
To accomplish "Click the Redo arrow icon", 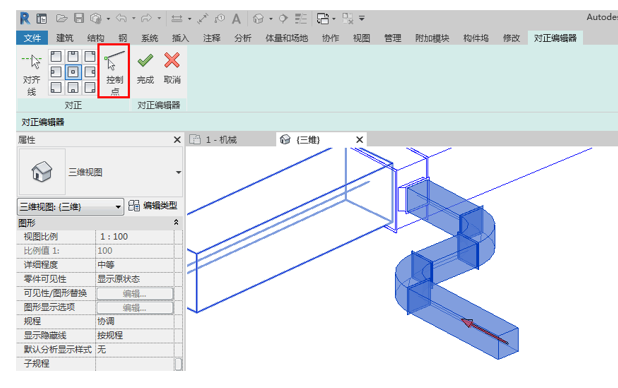I will 146,18.
